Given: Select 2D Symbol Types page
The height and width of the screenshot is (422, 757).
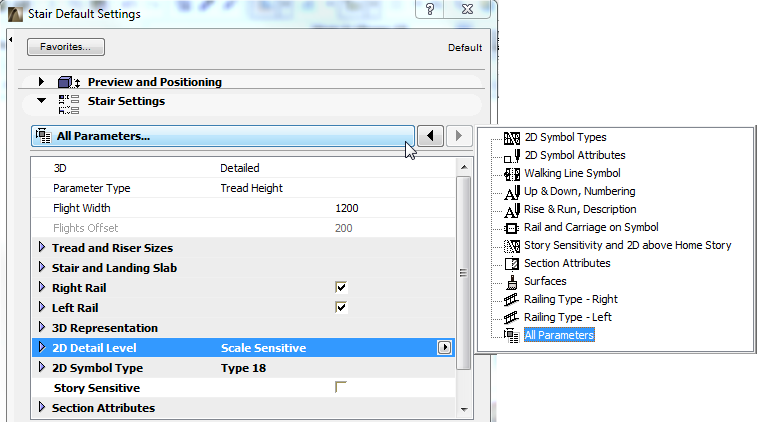Looking at the screenshot, I should coord(565,138).
